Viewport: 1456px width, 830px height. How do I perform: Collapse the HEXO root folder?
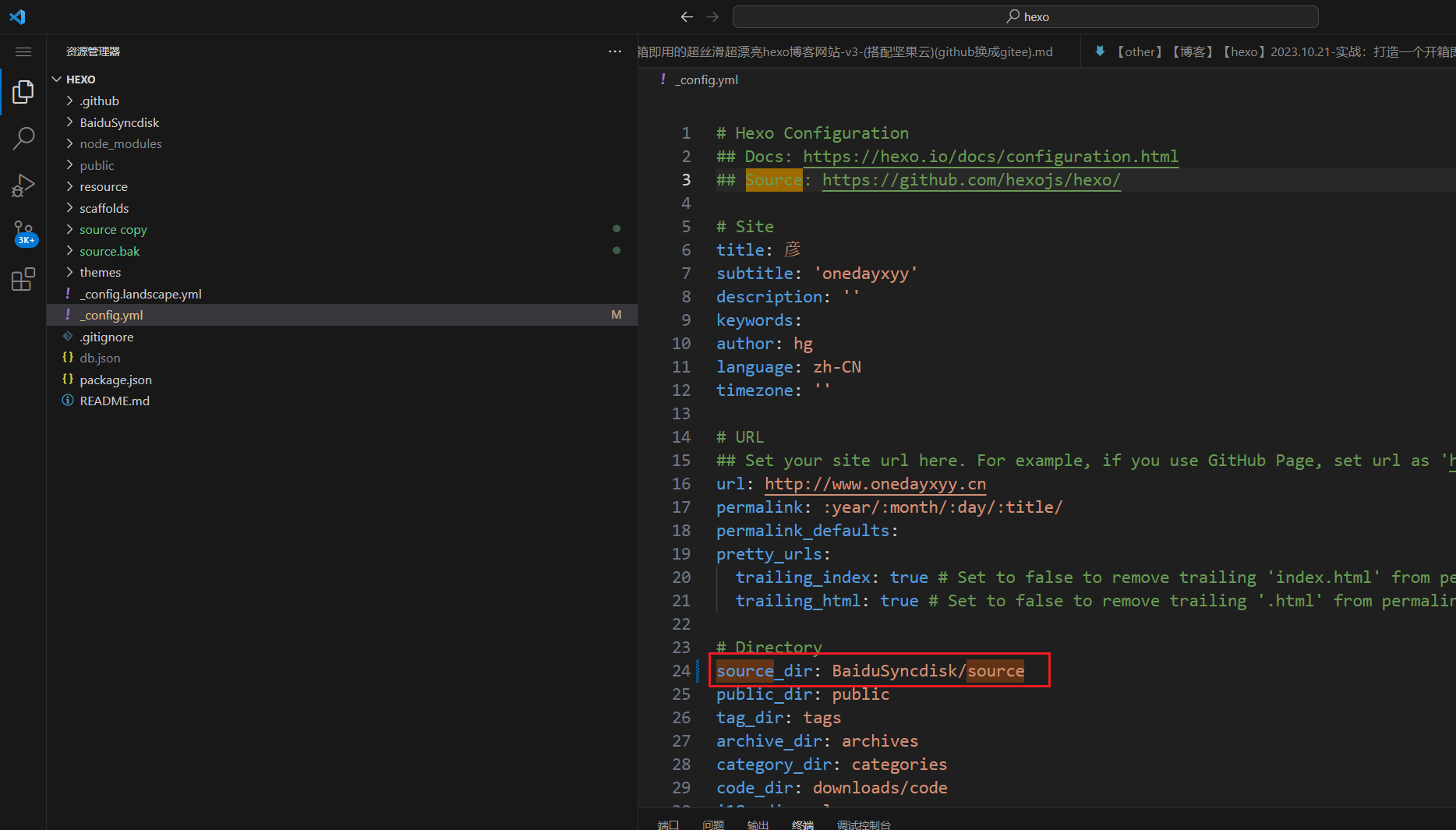point(343,79)
